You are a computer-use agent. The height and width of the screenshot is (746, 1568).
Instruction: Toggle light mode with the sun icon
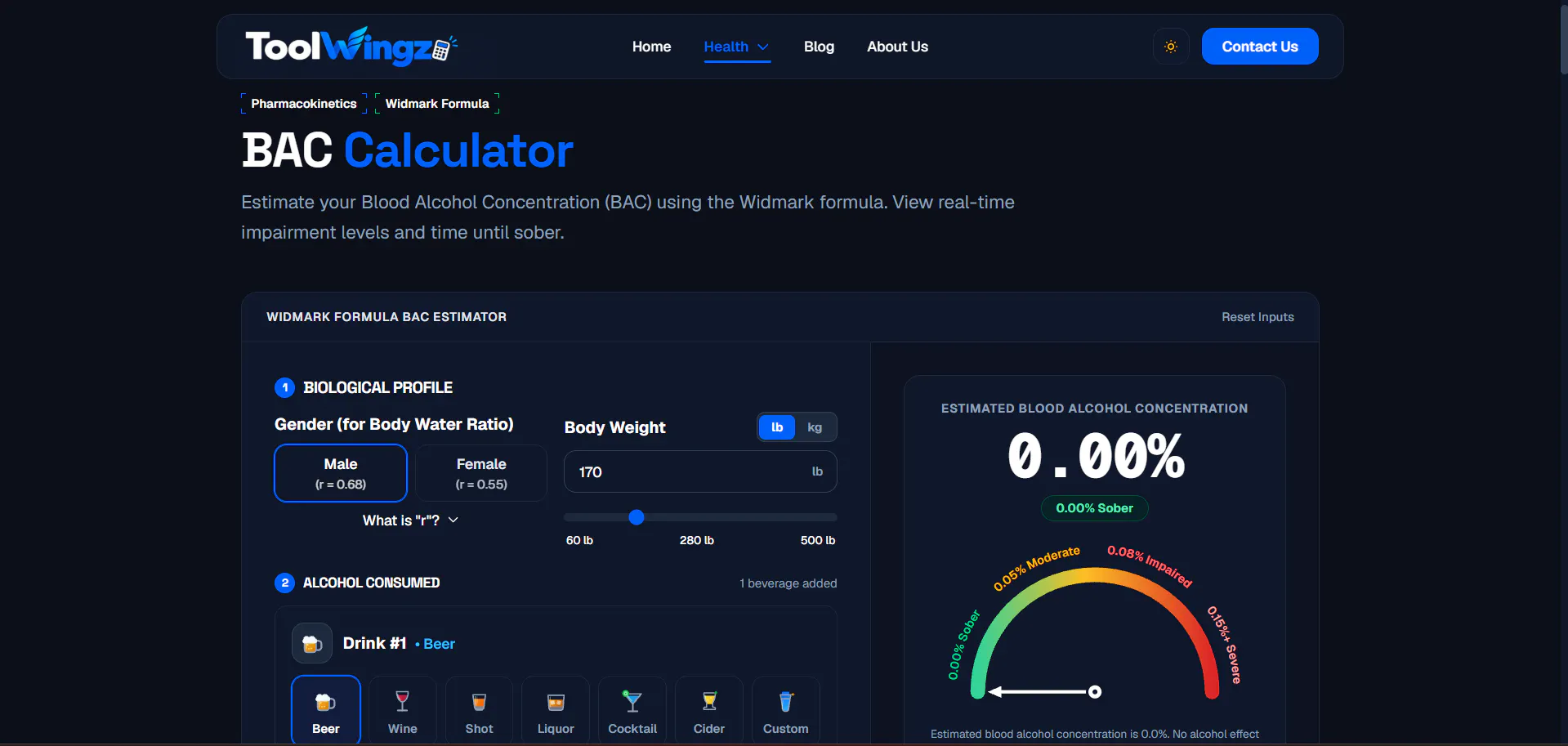1171,47
